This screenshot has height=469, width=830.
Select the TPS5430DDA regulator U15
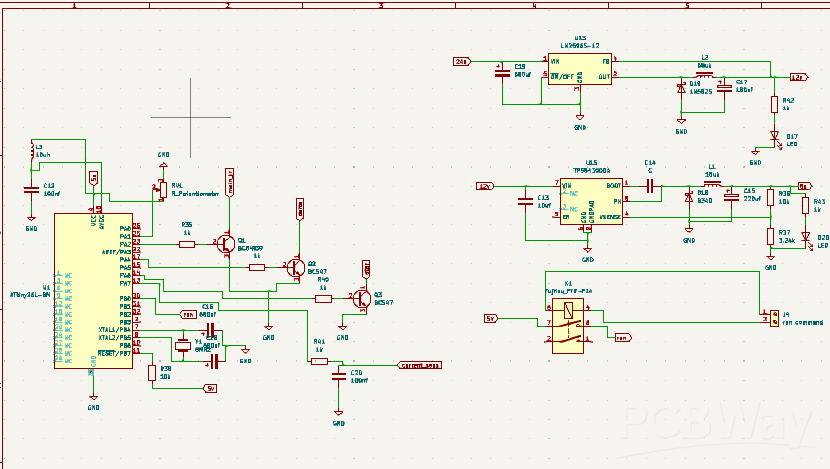pos(590,200)
